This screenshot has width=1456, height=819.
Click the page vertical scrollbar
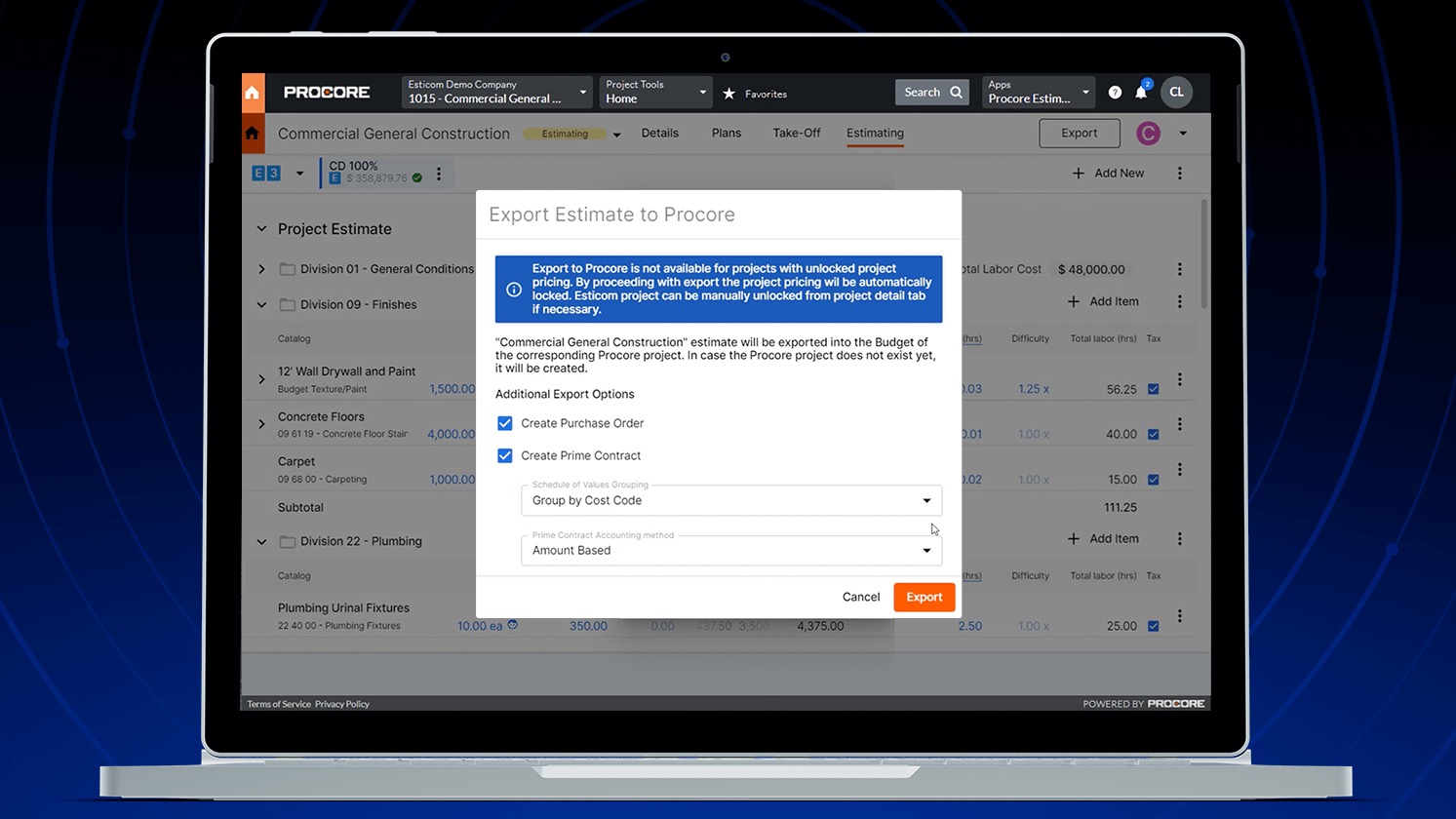[1205, 253]
